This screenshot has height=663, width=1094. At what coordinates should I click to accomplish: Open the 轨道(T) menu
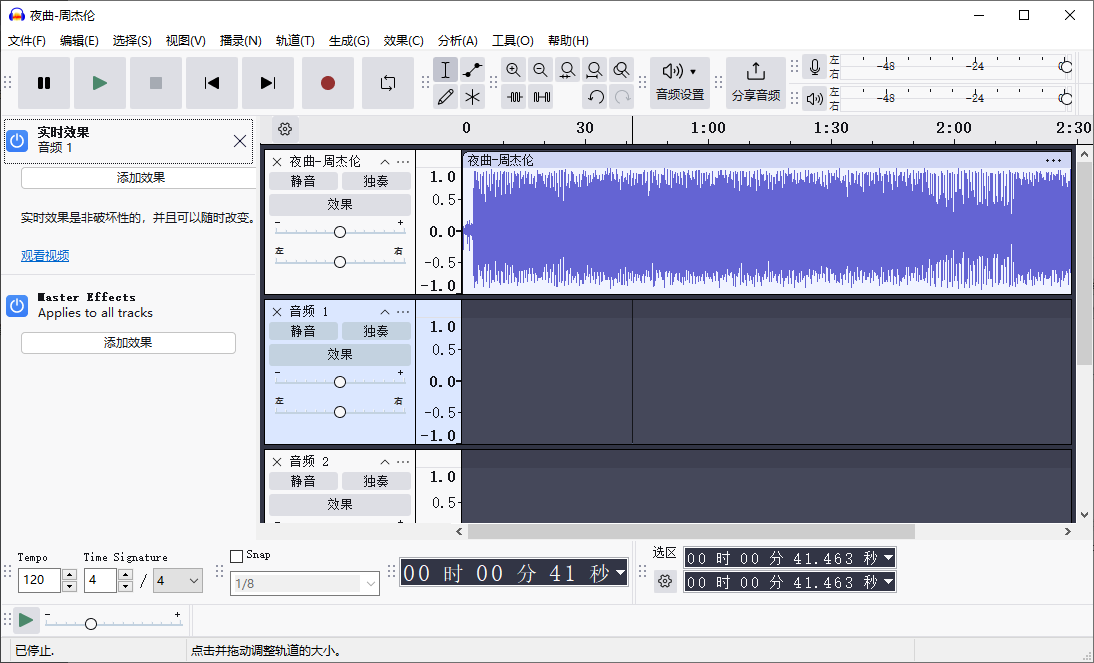(295, 41)
